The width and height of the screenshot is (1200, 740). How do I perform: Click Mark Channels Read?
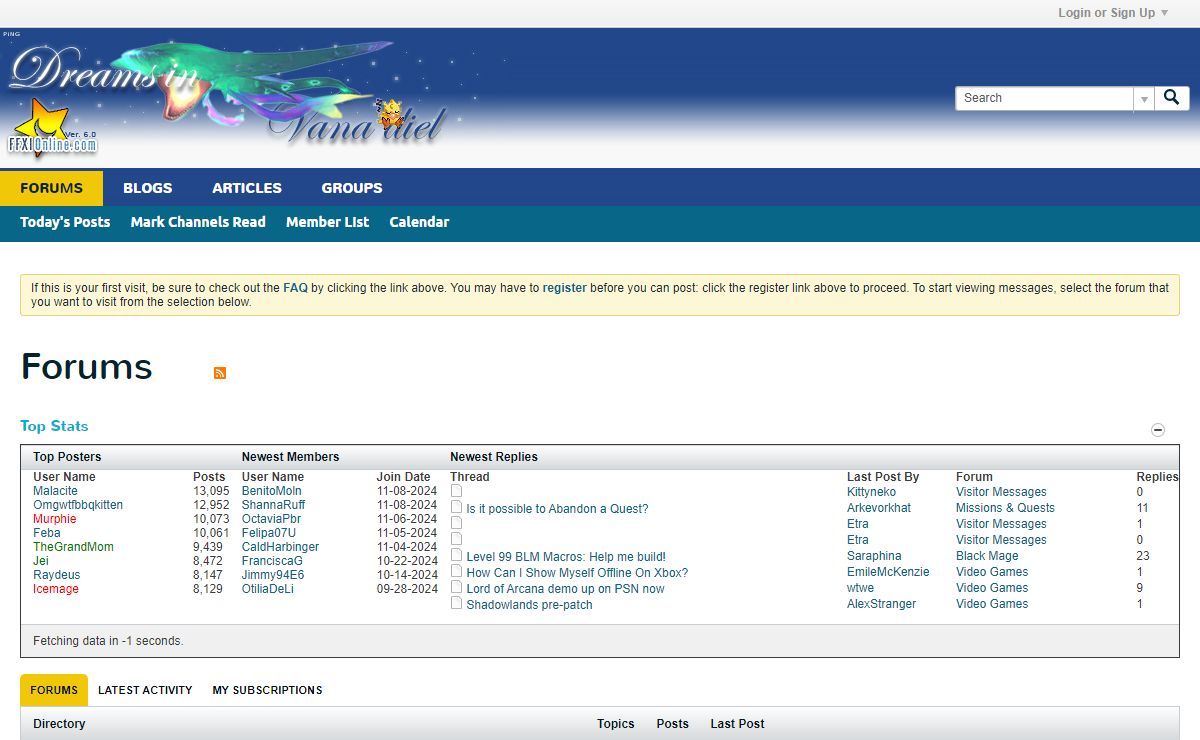point(198,222)
